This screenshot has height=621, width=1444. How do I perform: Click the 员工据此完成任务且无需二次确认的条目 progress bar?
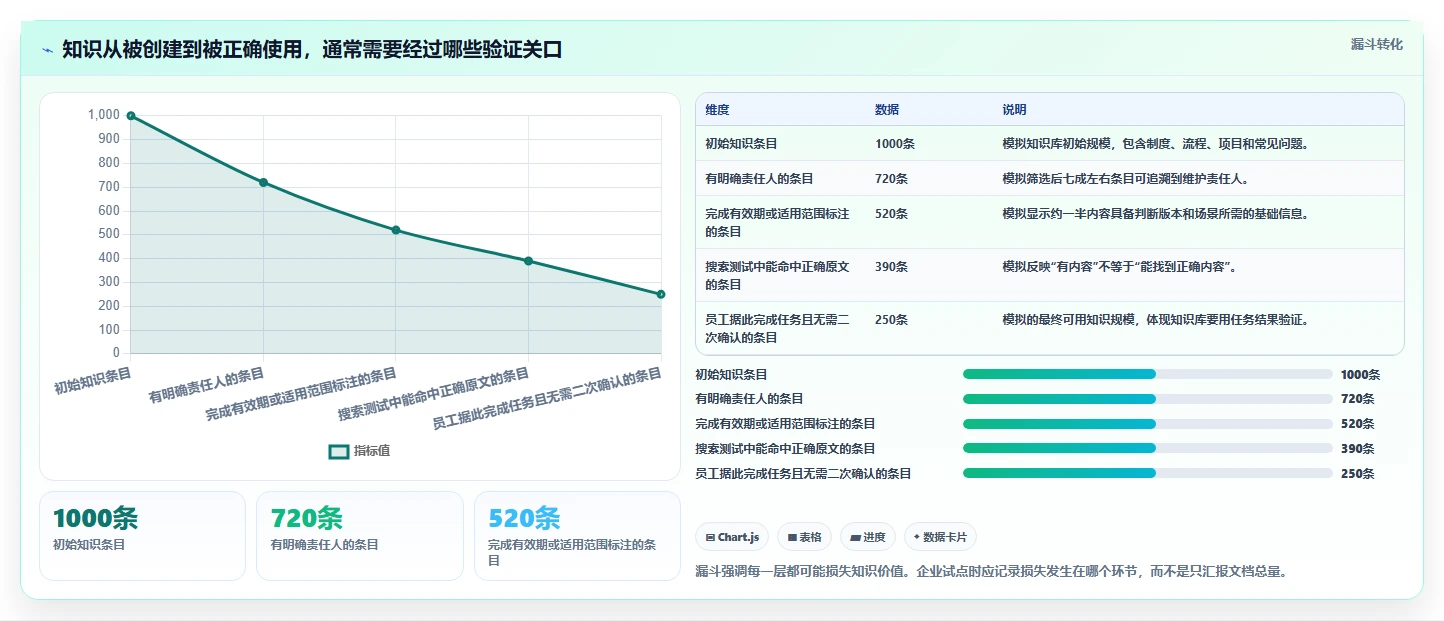pos(1148,473)
